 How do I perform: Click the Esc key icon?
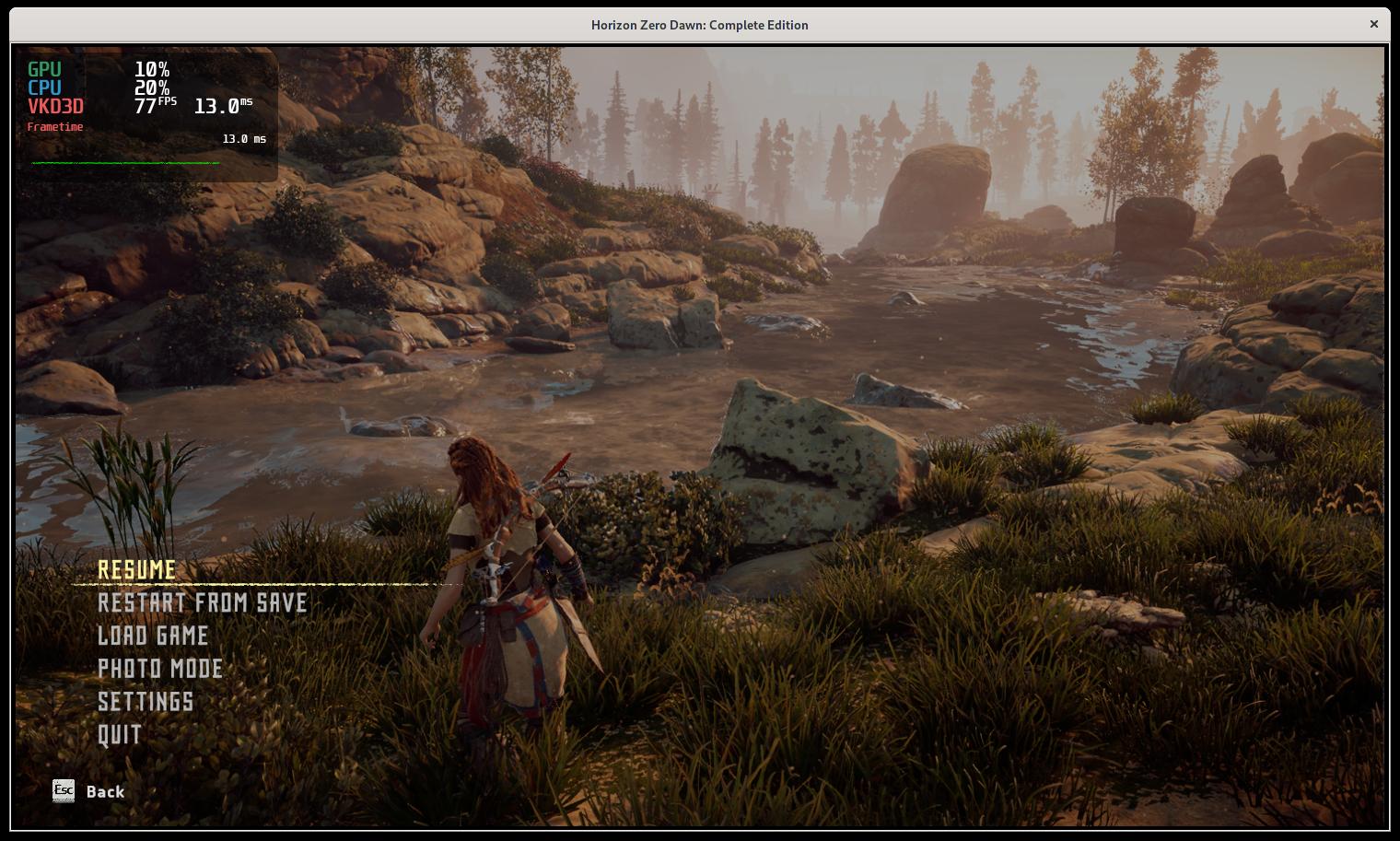pos(64,790)
